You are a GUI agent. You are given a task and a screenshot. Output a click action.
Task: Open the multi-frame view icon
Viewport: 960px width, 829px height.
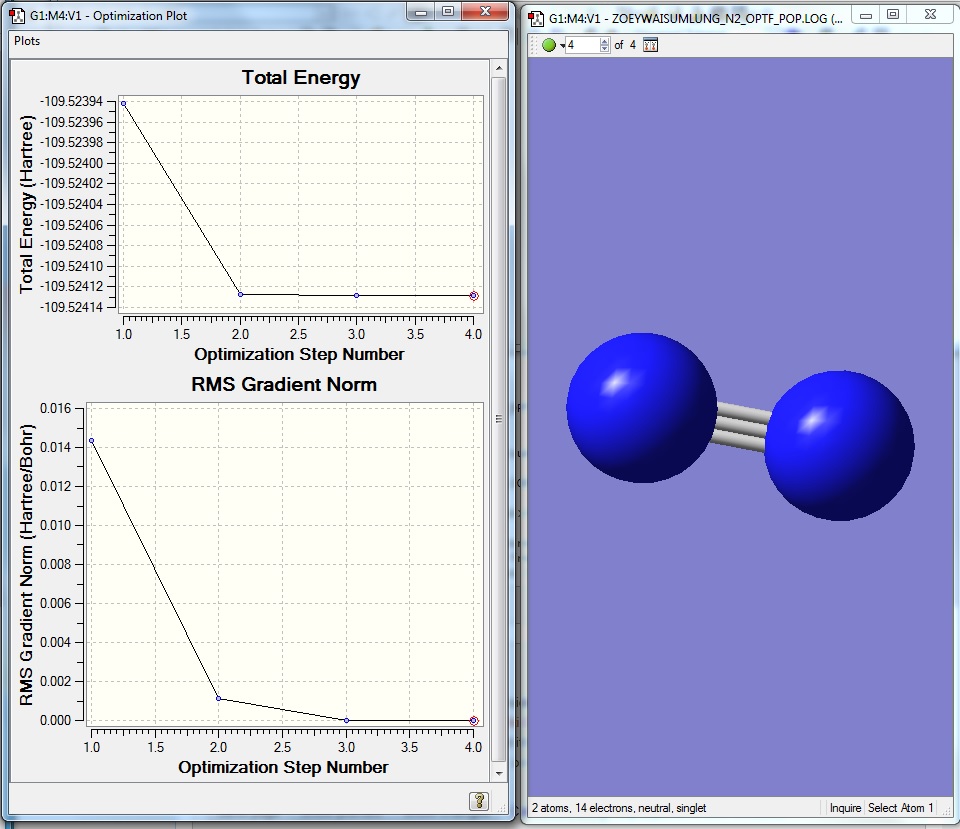(651, 45)
